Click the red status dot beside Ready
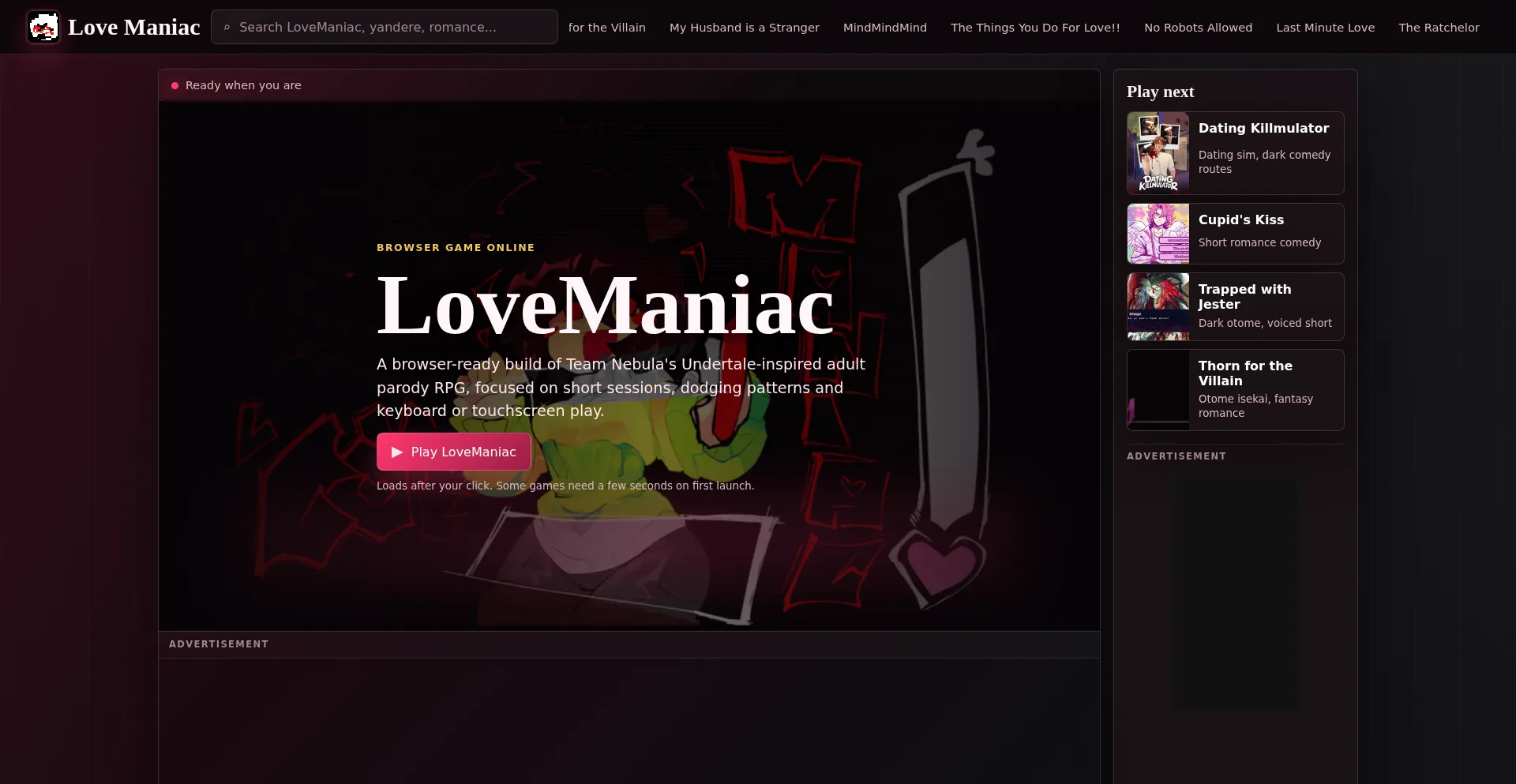 click(x=174, y=85)
